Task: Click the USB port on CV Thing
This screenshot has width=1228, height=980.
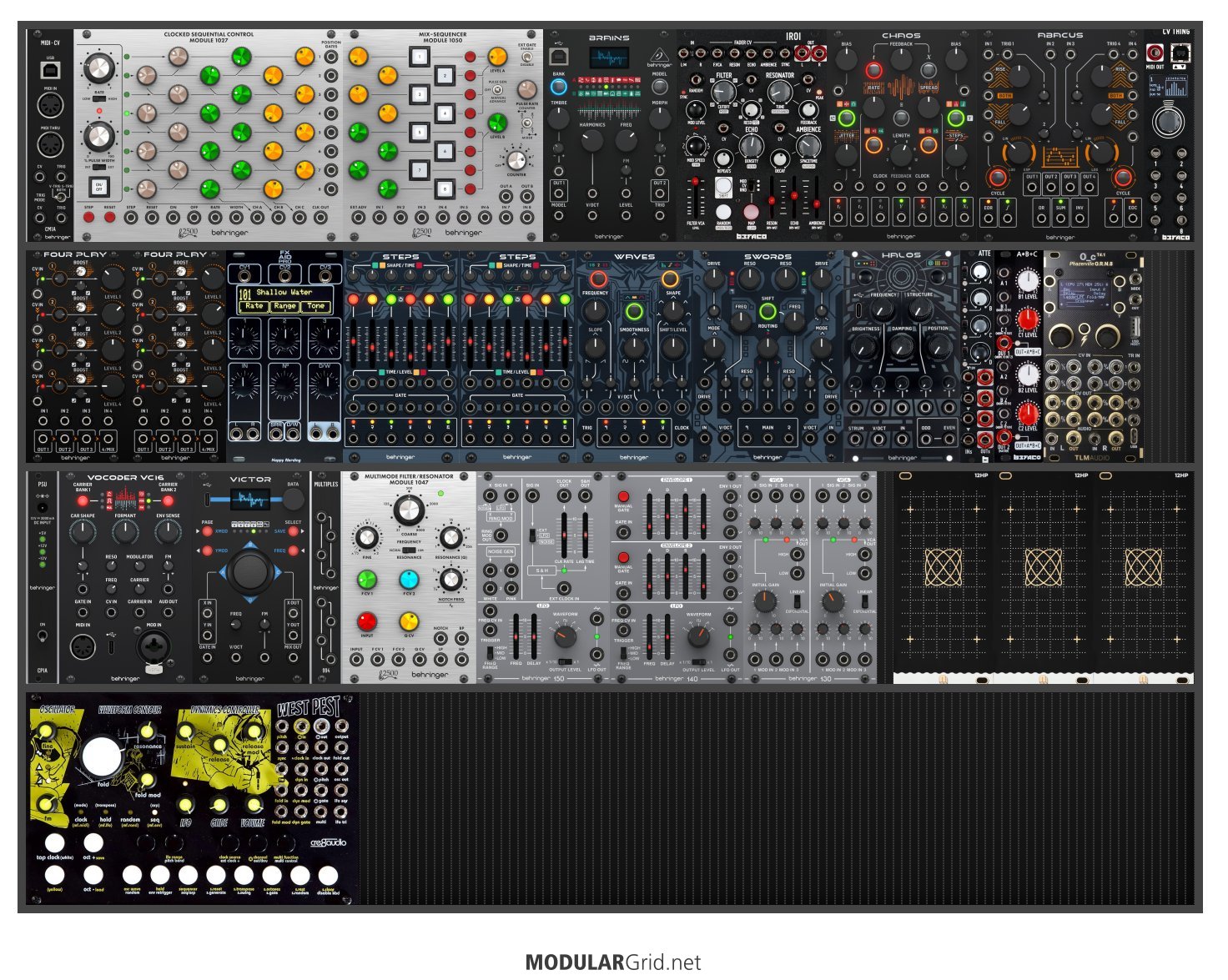Action: pyautogui.click(x=1180, y=53)
